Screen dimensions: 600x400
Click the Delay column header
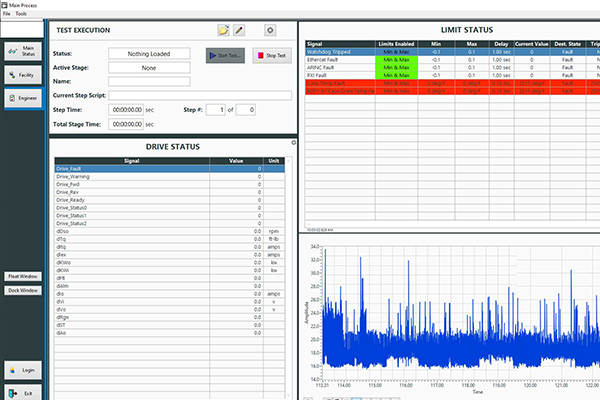click(x=501, y=44)
